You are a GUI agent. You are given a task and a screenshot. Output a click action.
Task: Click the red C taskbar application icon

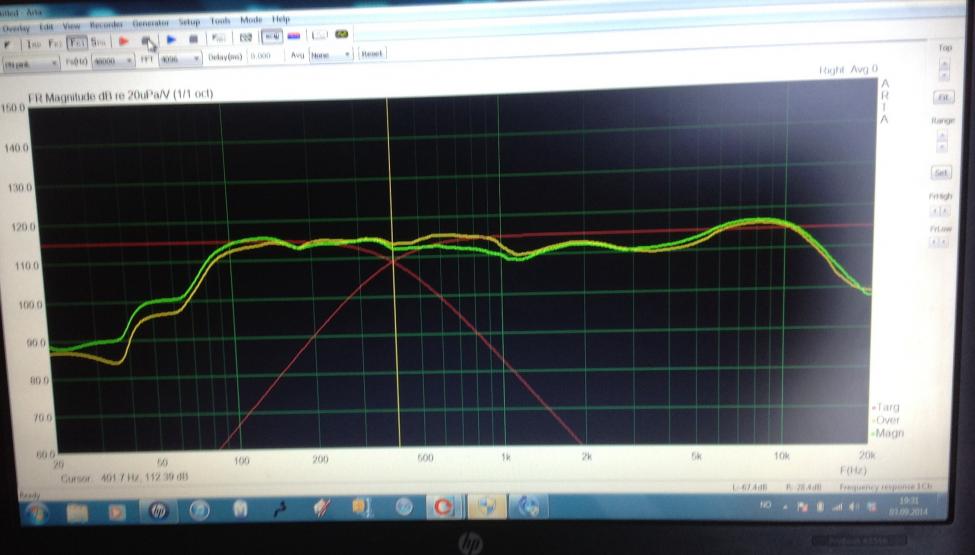[443, 507]
